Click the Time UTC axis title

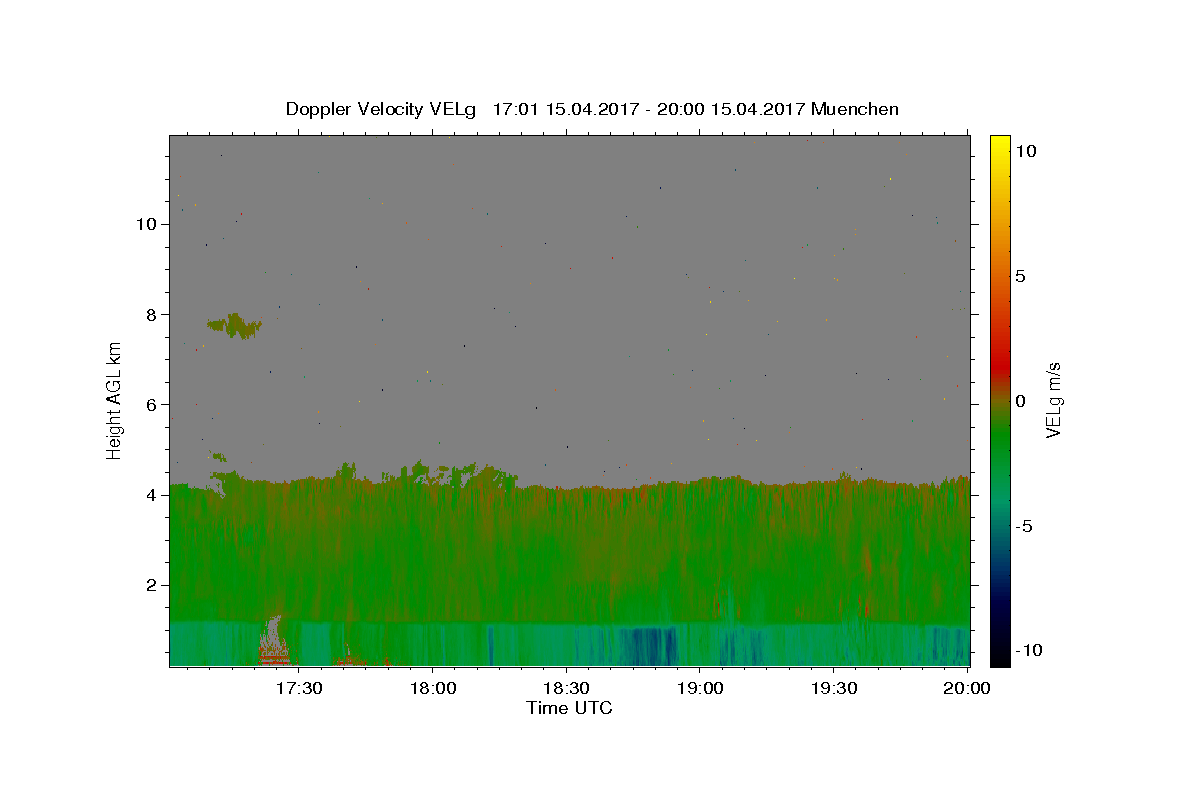569,708
